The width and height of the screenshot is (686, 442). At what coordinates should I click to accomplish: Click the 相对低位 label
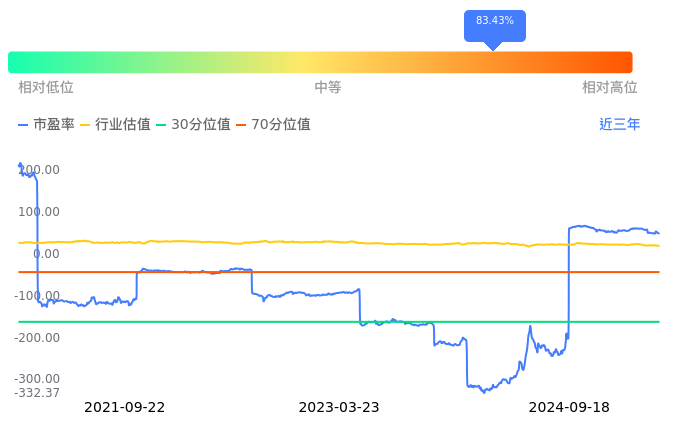click(46, 88)
